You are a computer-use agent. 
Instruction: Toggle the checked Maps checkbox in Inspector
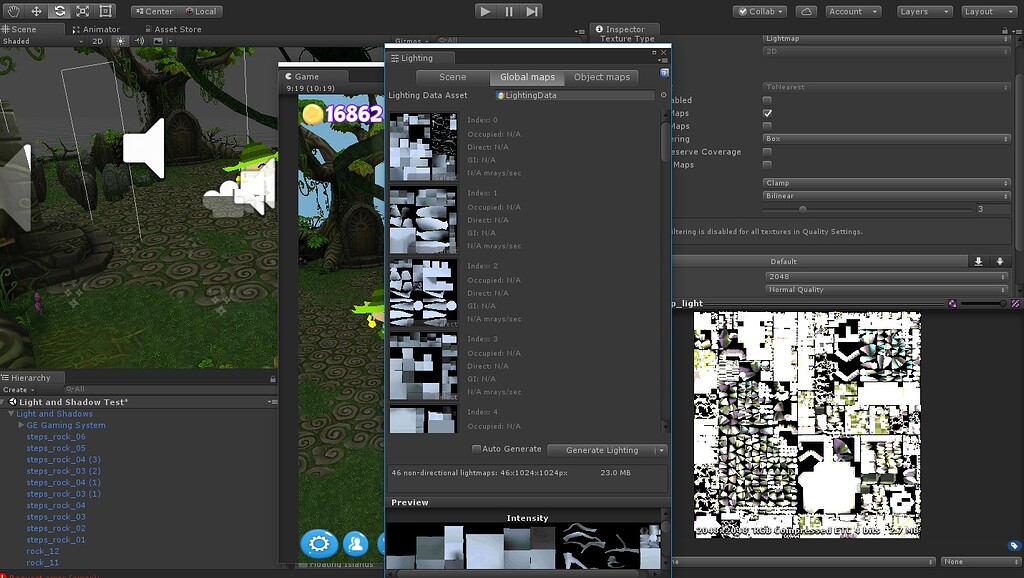click(766, 112)
